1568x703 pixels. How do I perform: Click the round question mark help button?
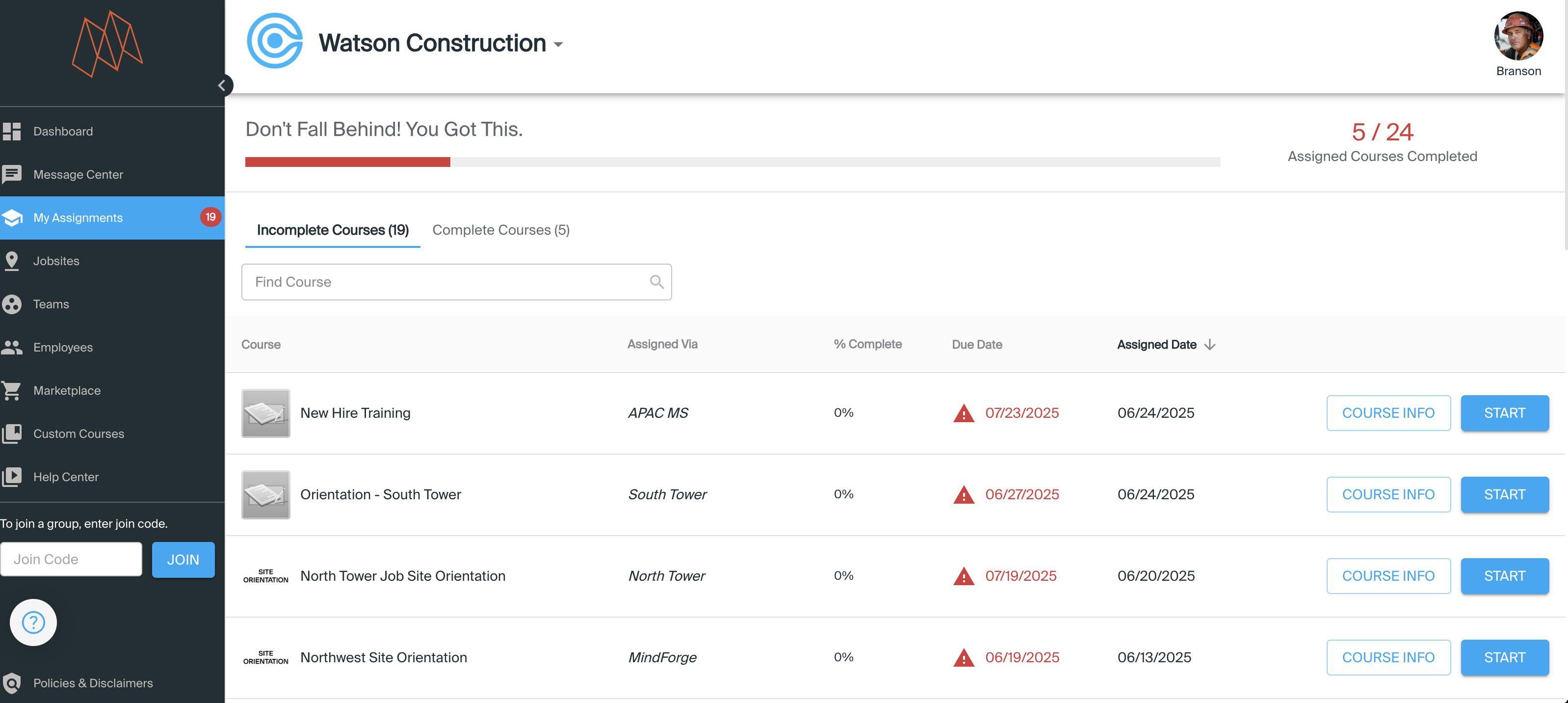pos(33,622)
